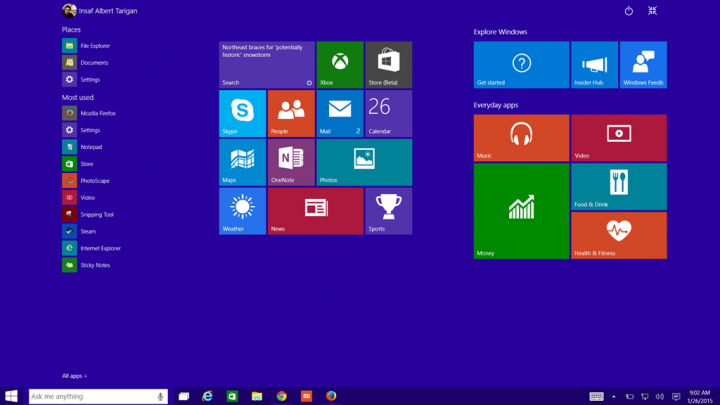
Task: Open the Get started tile
Action: pos(521,65)
